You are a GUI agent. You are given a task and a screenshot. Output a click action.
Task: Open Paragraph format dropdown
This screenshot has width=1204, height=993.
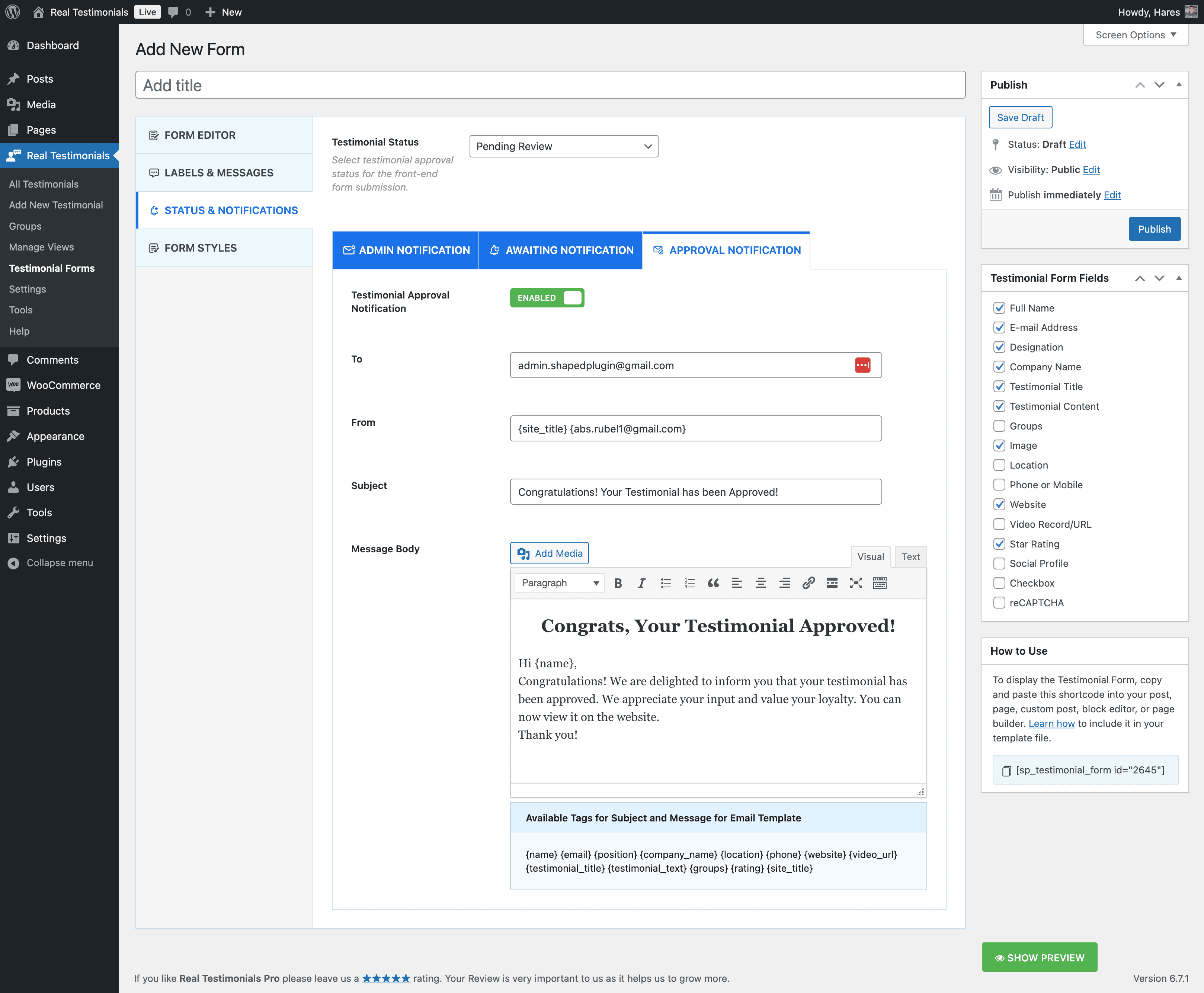[x=559, y=583]
